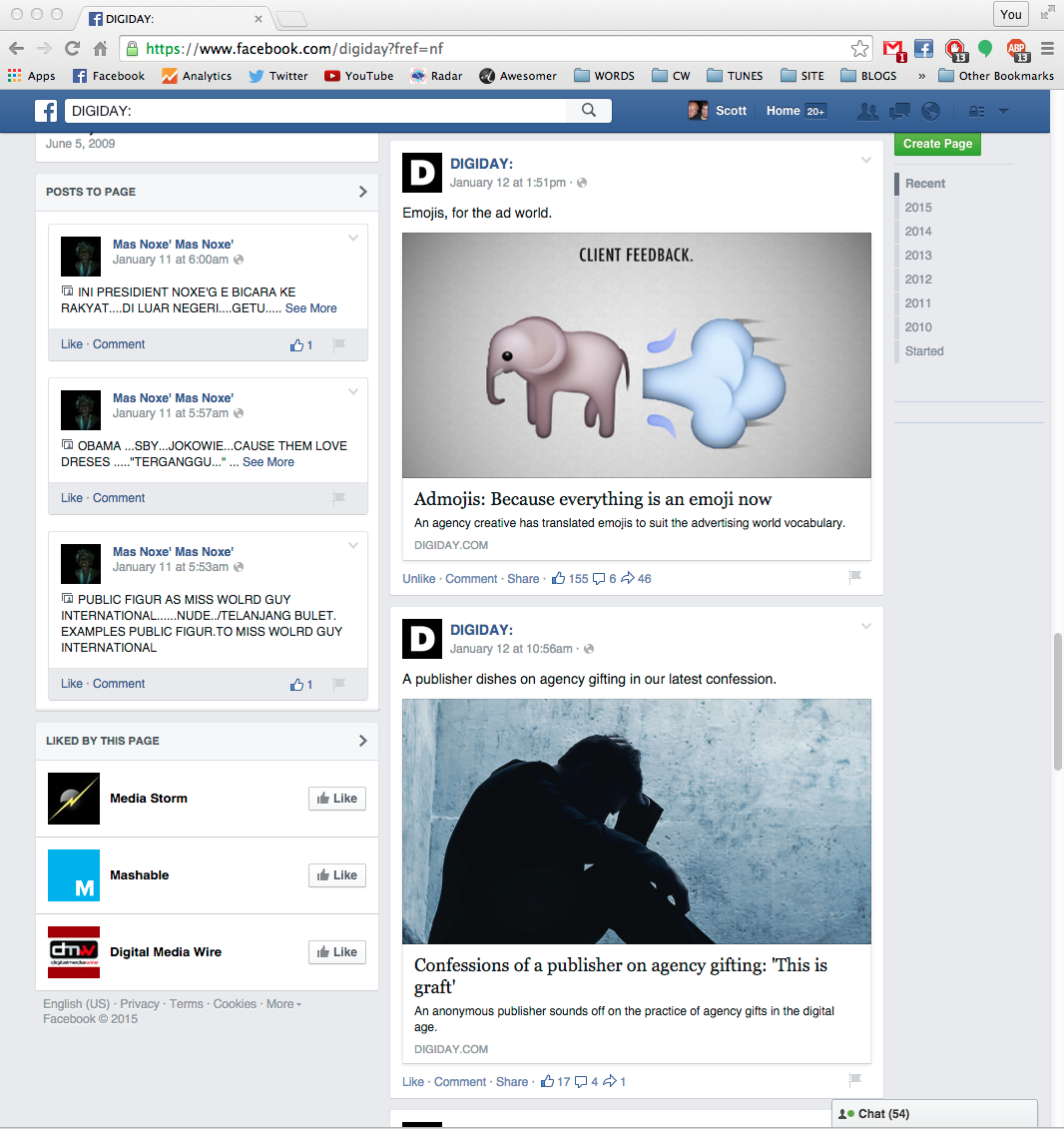1064x1129 pixels.
Task: Click the green Create Page button
Action: [937, 144]
